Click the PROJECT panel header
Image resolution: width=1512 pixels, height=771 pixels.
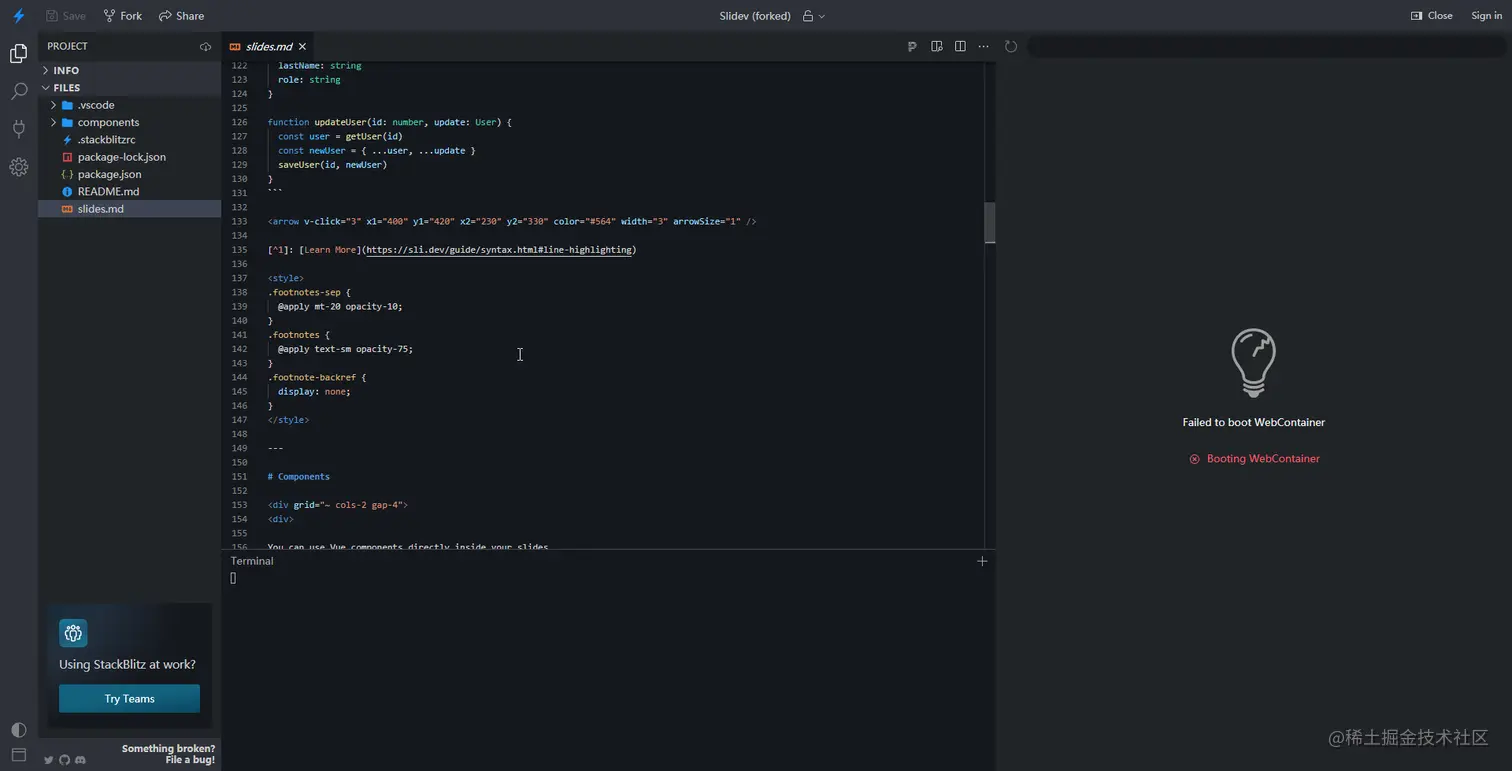tap(67, 46)
